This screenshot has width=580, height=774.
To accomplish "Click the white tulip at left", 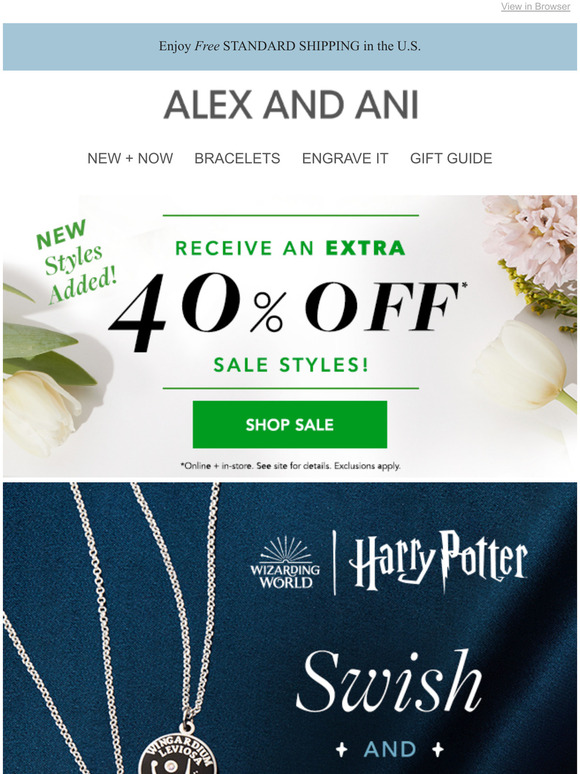I will 40,413.
